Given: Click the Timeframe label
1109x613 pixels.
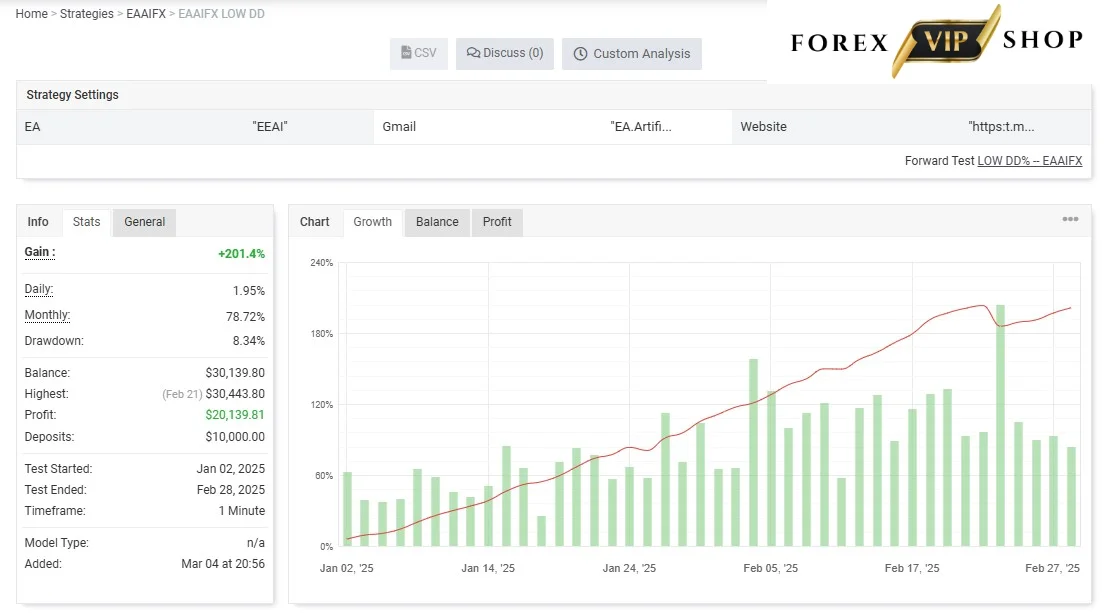Looking at the screenshot, I should click(x=55, y=510).
